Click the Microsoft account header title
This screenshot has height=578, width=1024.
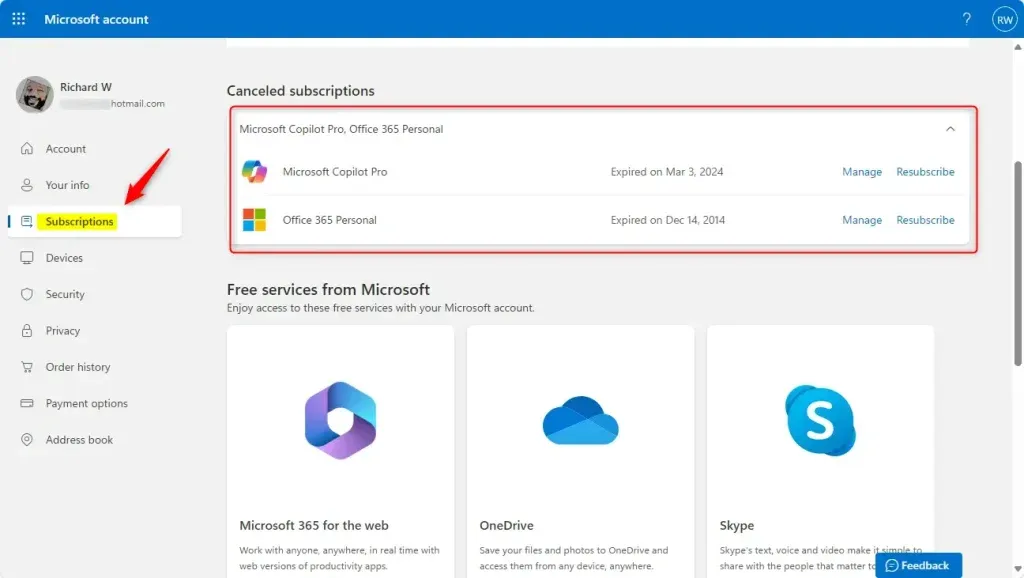pos(96,19)
